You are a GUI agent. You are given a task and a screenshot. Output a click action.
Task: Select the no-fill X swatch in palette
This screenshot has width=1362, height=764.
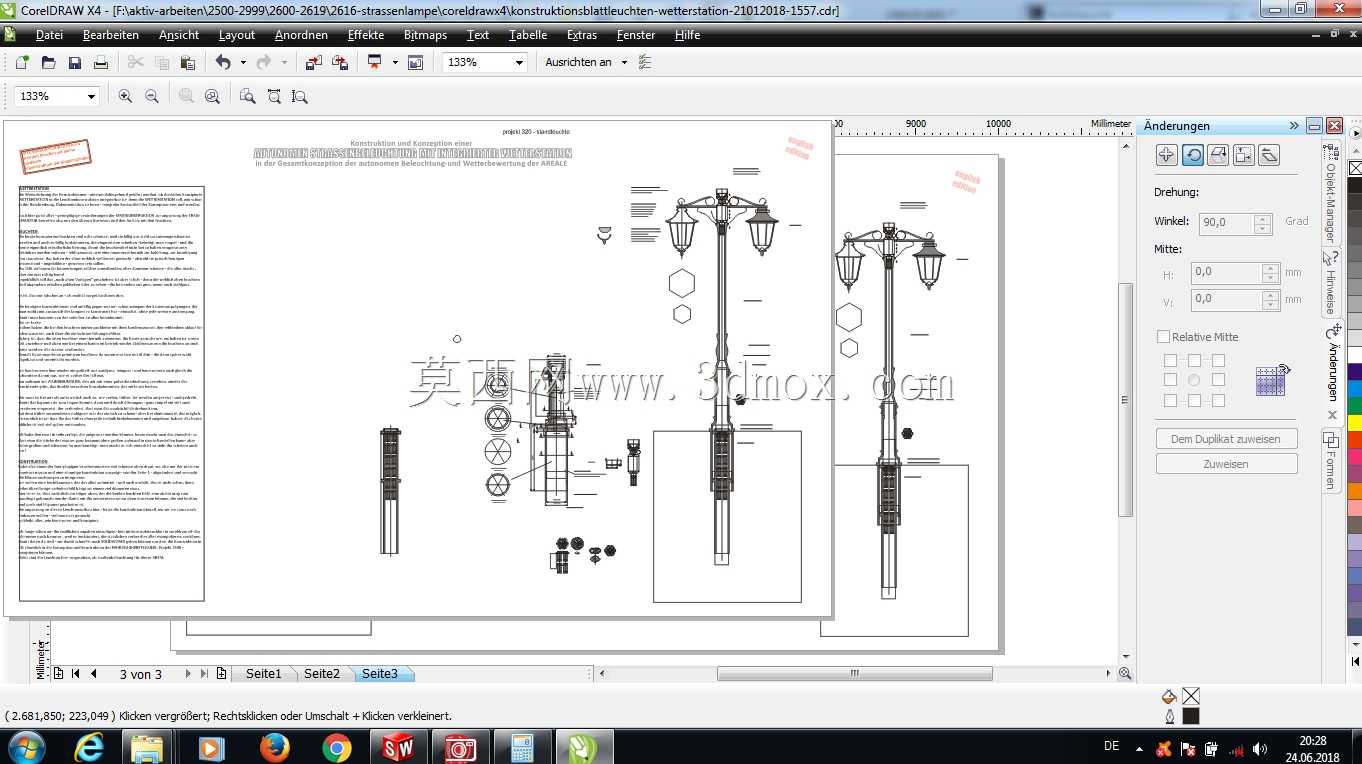tap(1355, 168)
